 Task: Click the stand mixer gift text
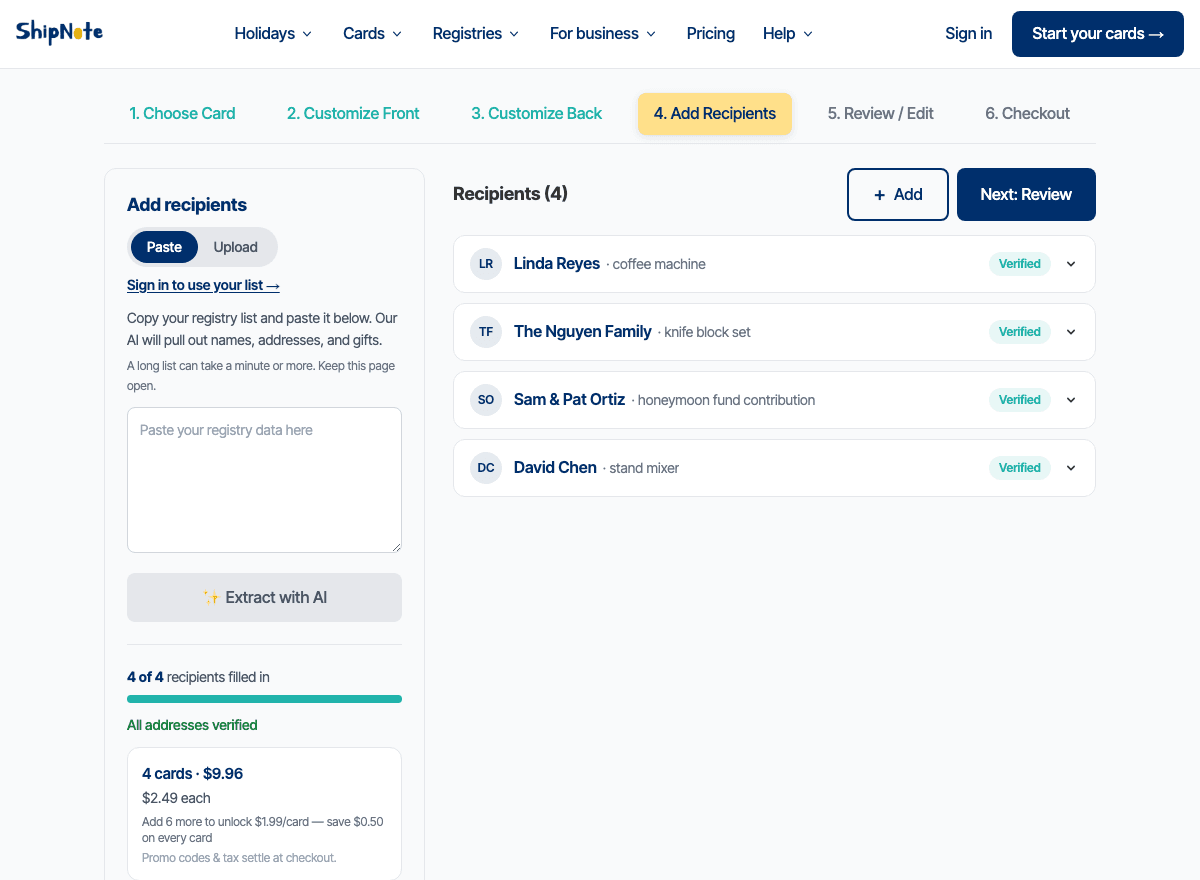644,468
